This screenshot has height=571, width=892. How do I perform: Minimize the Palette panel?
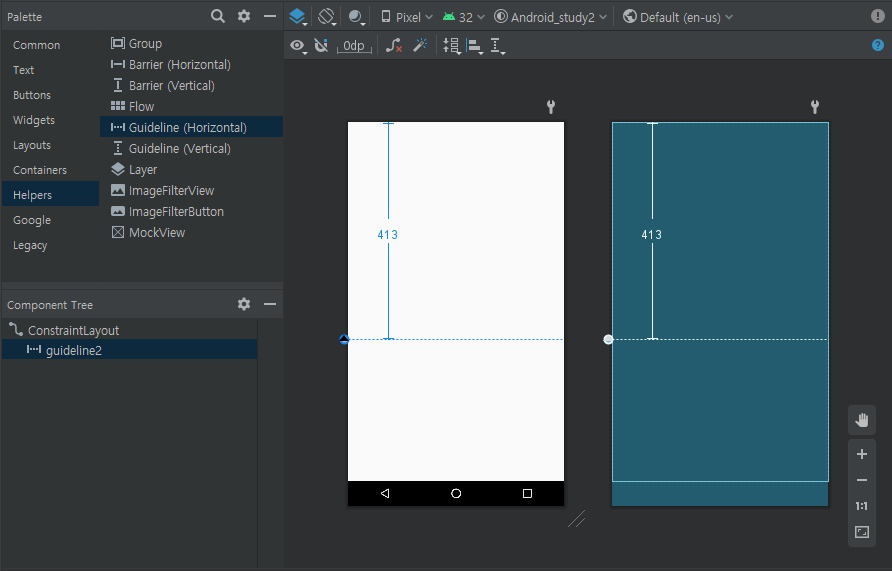[x=270, y=16]
